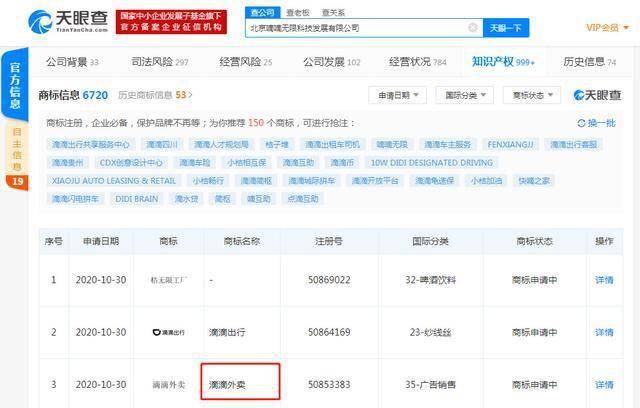Select the 滴滴闪电拼车 trademark tag
Image resolution: width=640 pixels, height=408 pixels.
click(75, 198)
